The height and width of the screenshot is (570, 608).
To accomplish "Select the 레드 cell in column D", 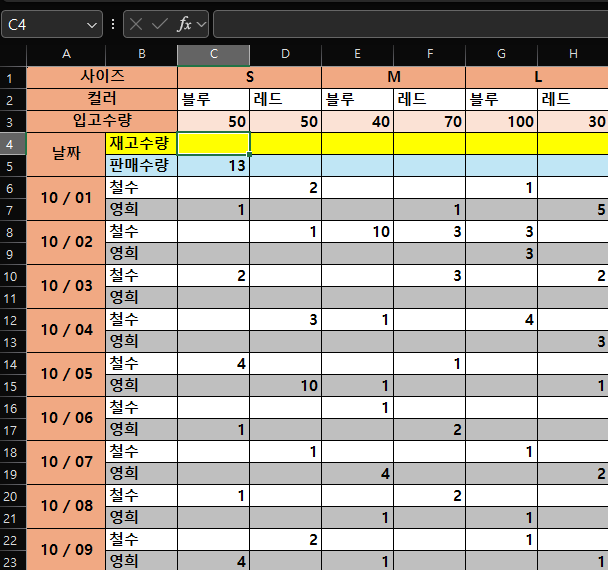I will click(x=285, y=99).
